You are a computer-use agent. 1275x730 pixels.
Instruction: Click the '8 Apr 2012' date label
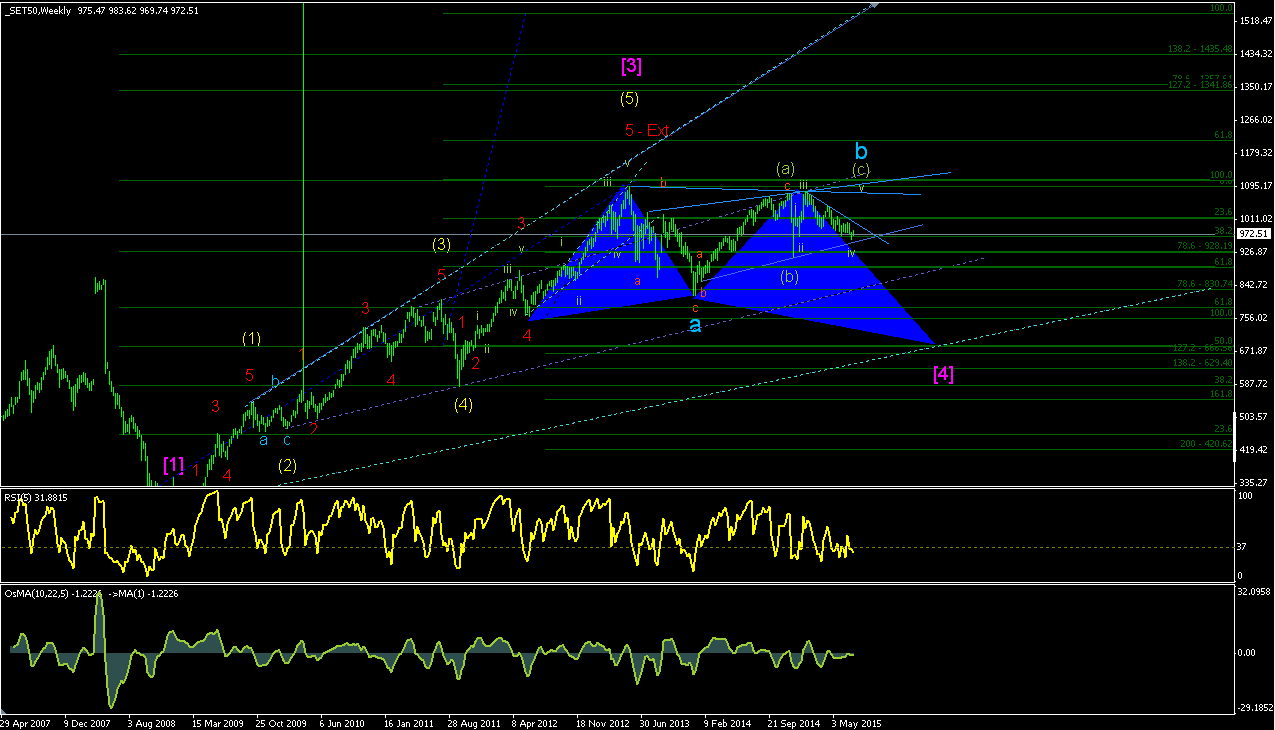coord(535,722)
